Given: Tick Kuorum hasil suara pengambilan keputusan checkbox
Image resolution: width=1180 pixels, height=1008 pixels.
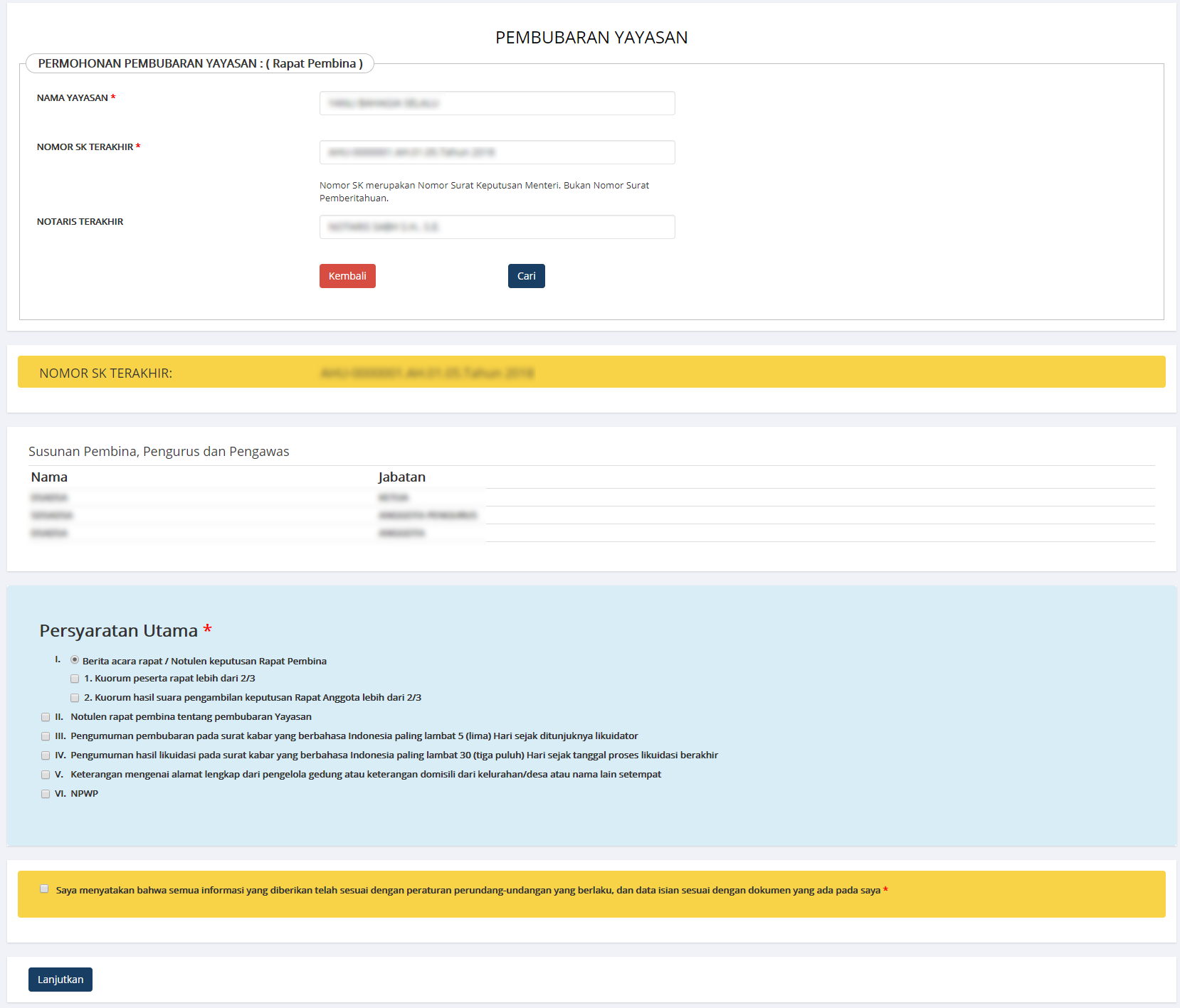Looking at the screenshot, I should [75, 698].
